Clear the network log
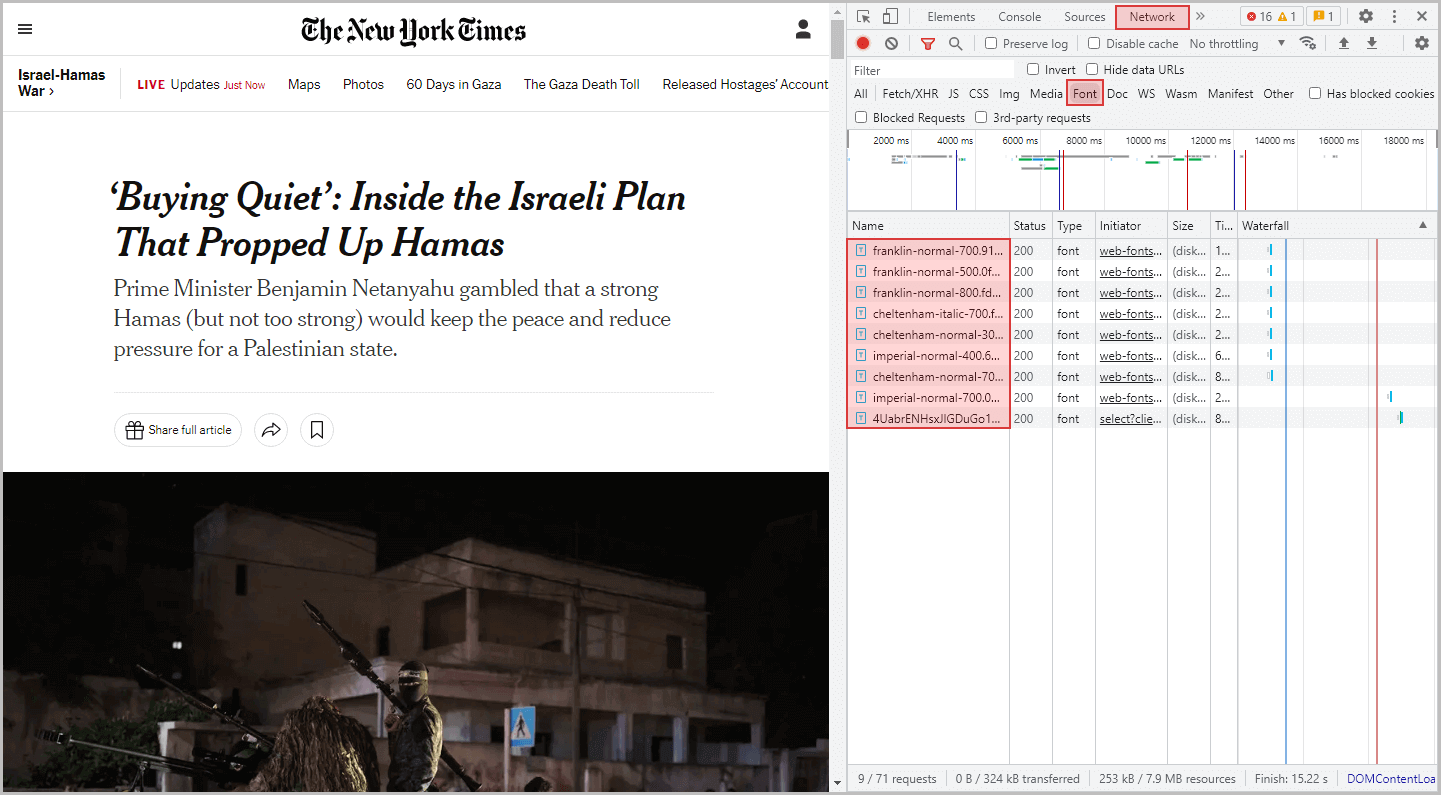 pyautogui.click(x=891, y=43)
